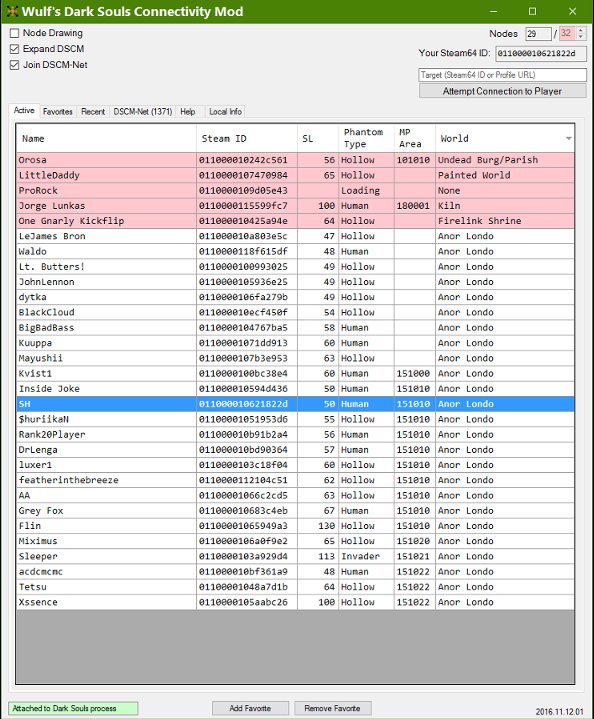Select the Tetsu row
The image size is (594, 719).
[295, 586]
